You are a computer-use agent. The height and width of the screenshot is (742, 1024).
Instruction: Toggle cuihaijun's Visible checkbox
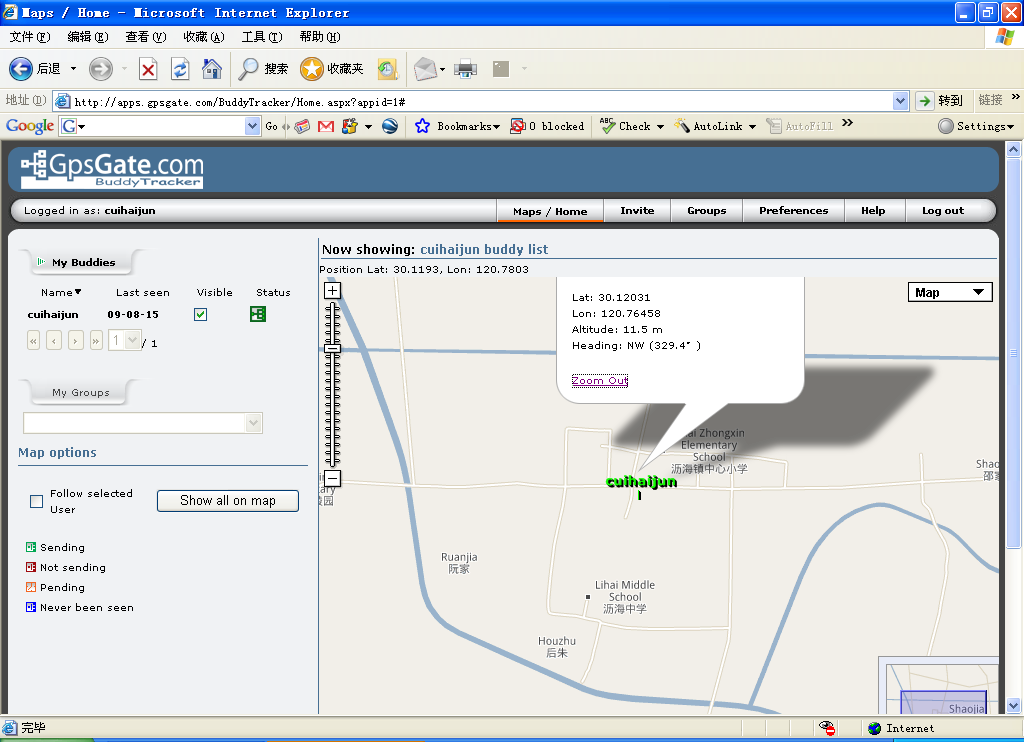[x=200, y=314]
